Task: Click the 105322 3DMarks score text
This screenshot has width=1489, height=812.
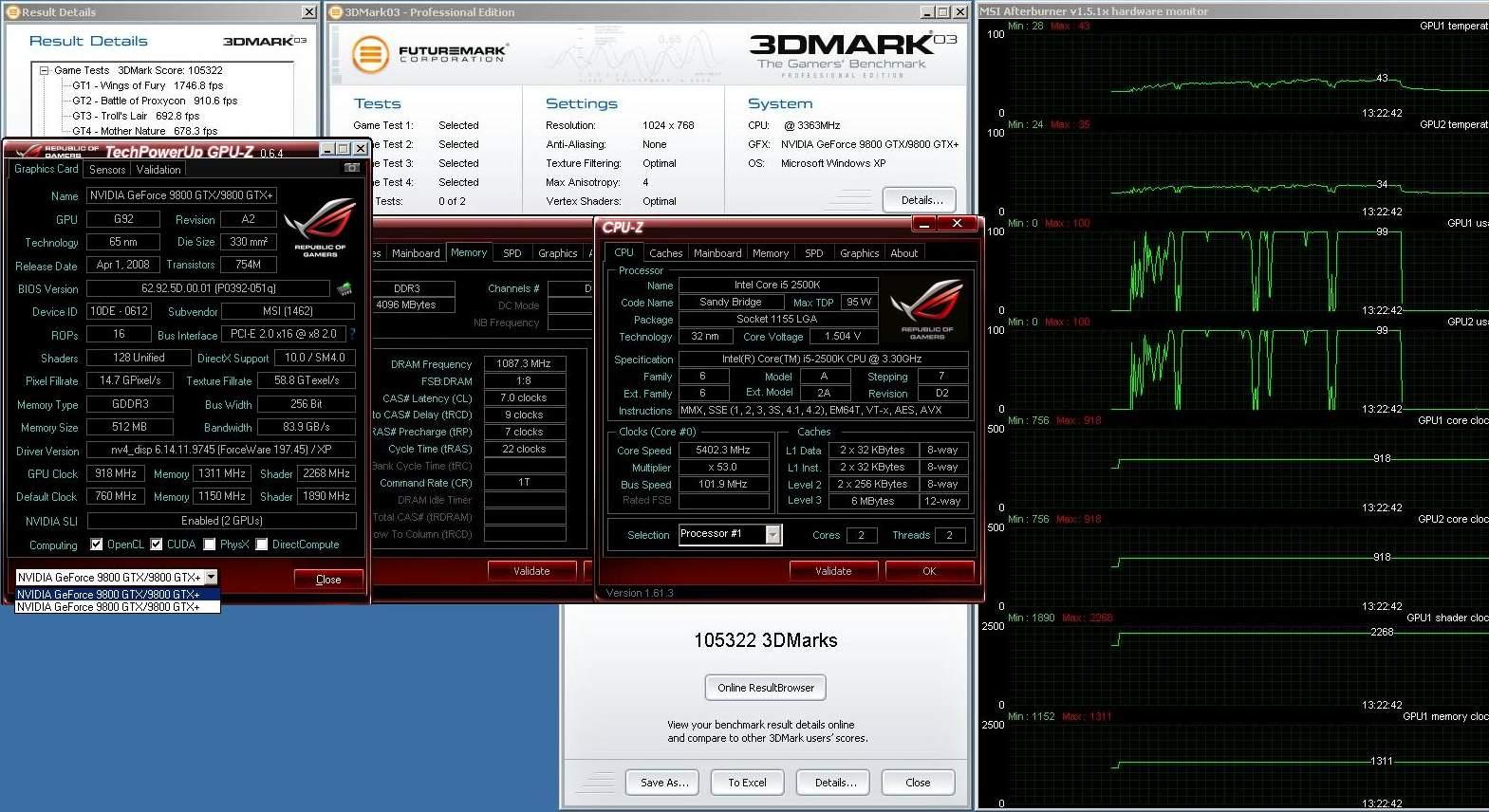Action: click(766, 640)
